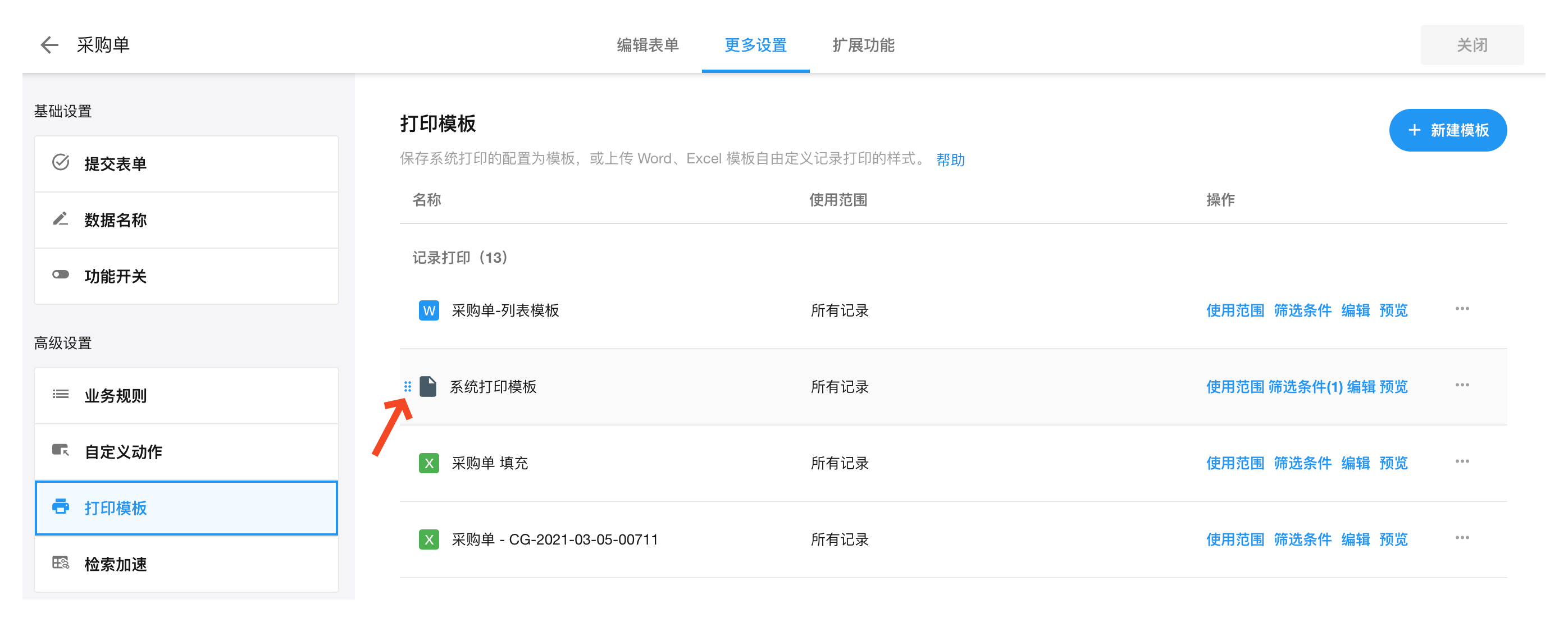Click the 记录打印（13）group header
Screen dimensions: 1568x622
460,258
